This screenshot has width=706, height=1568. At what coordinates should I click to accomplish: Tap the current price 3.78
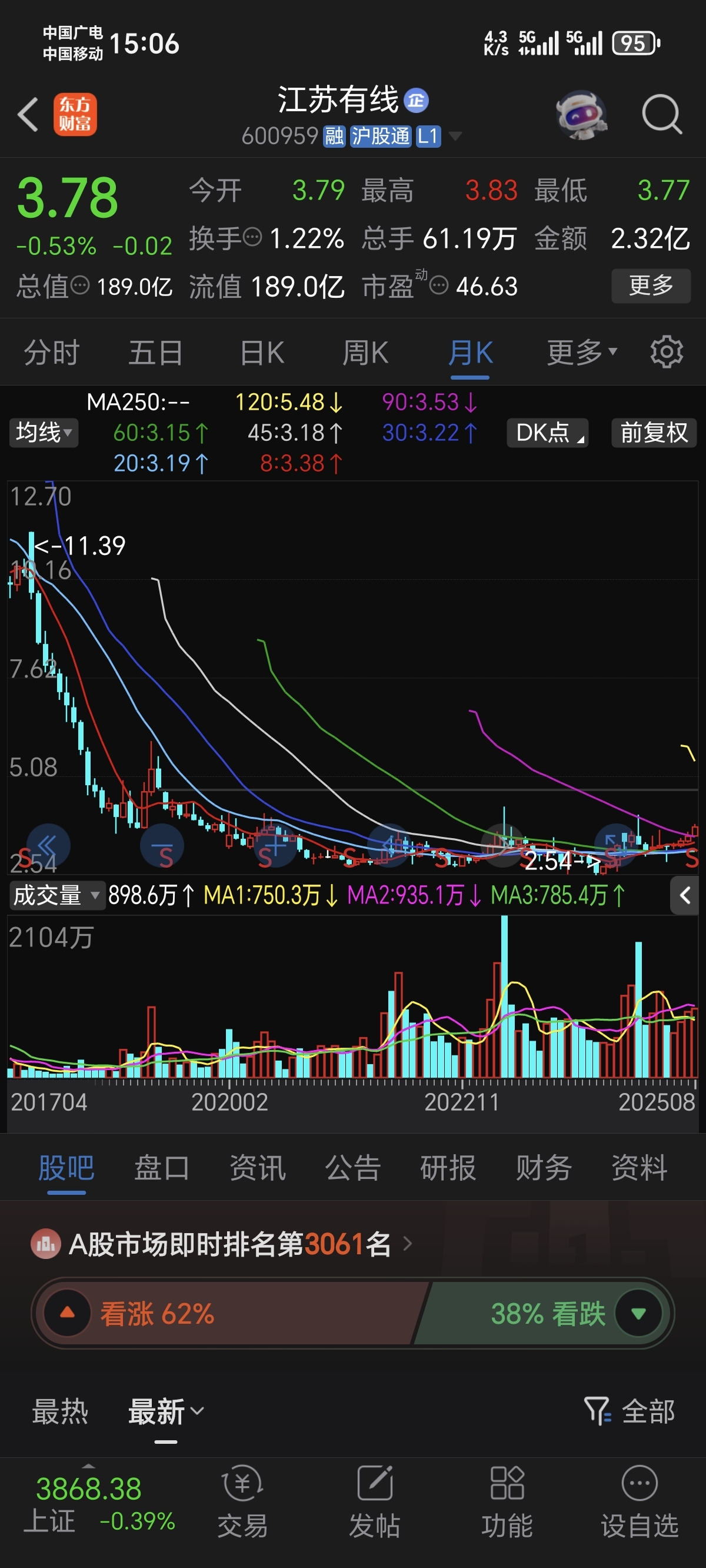pyautogui.click(x=67, y=197)
